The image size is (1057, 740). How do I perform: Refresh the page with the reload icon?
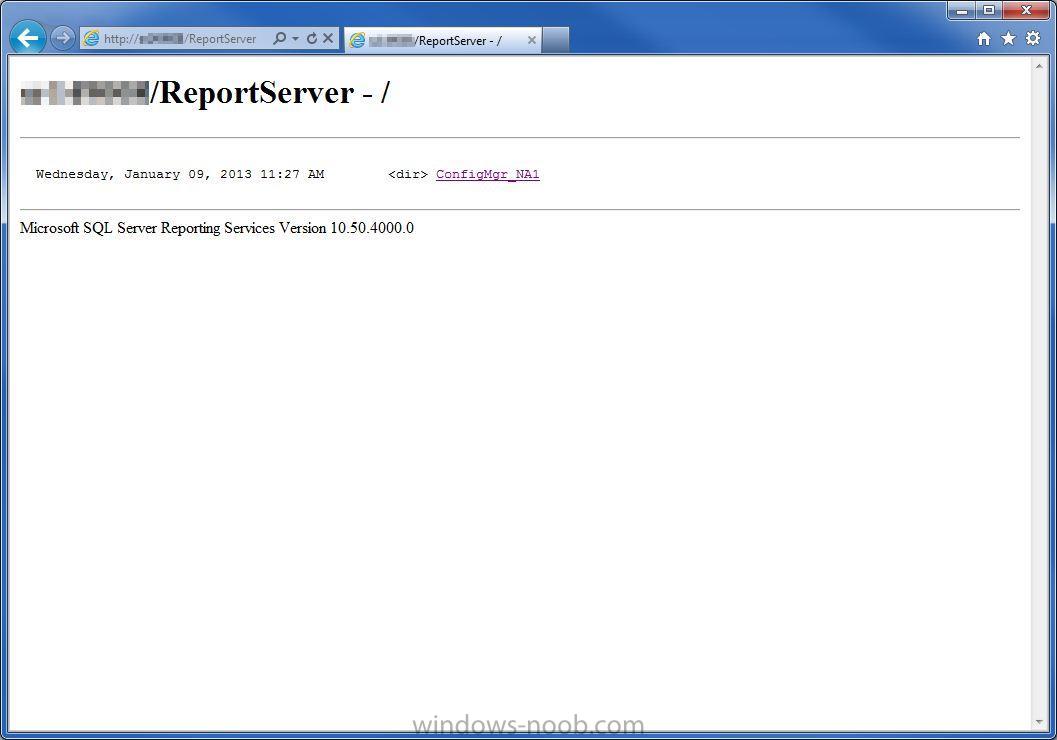pyautogui.click(x=311, y=38)
